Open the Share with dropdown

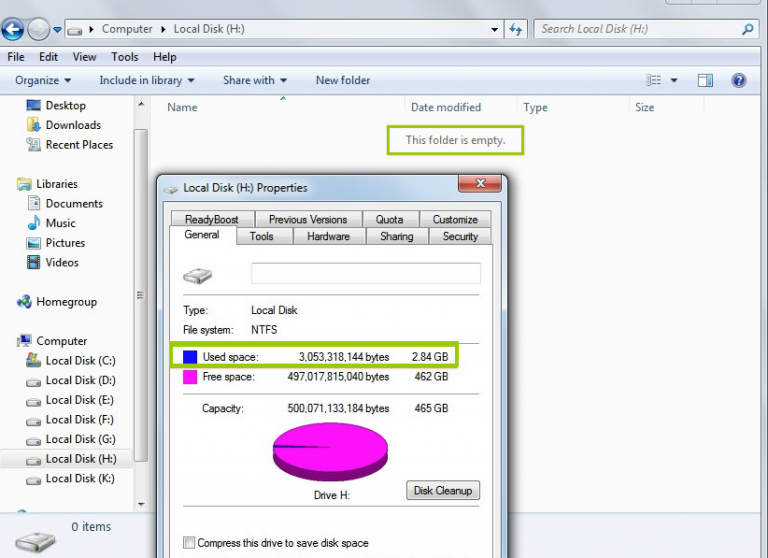pyautogui.click(x=255, y=80)
